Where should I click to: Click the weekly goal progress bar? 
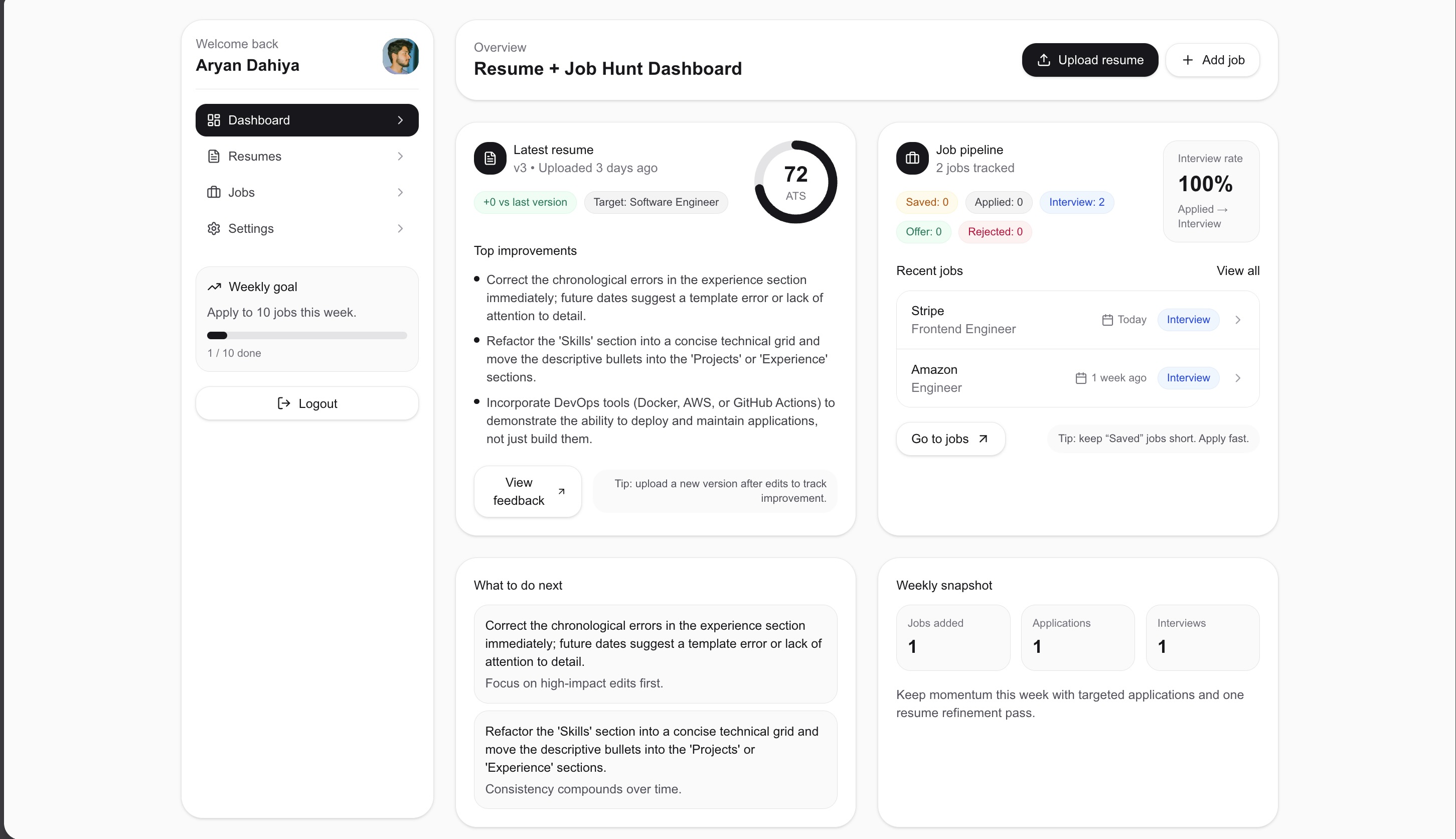pos(307,335)
